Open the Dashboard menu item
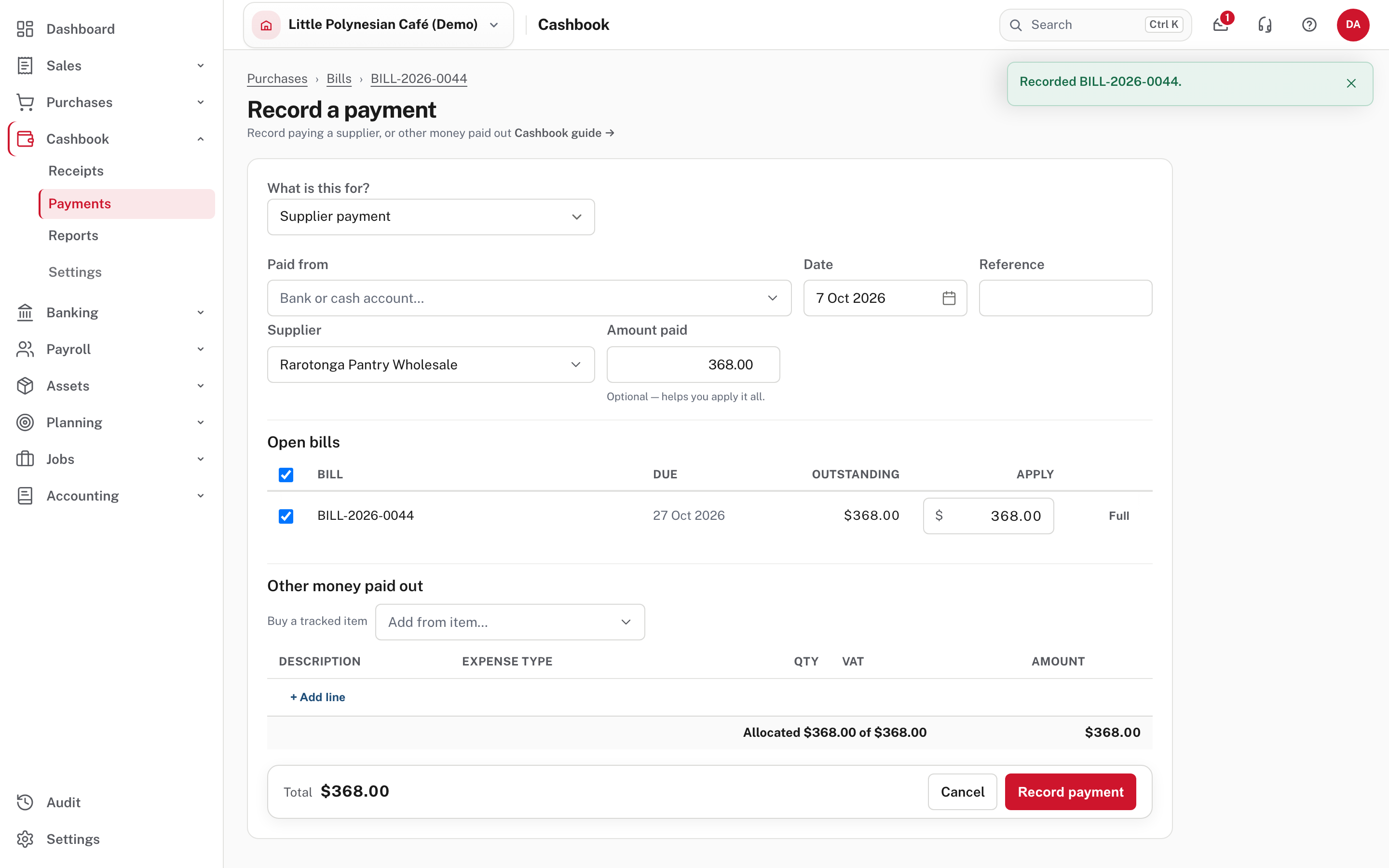This screenshot has width=1389, height=868. tap(81, 29)
